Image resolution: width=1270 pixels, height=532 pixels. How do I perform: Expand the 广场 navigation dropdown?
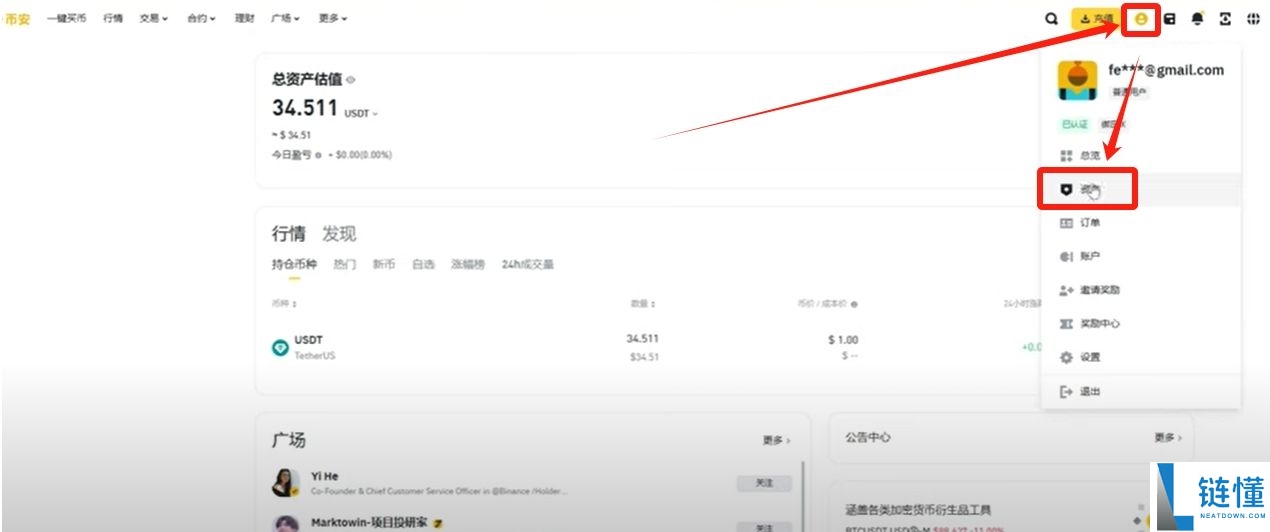[285, 19]
